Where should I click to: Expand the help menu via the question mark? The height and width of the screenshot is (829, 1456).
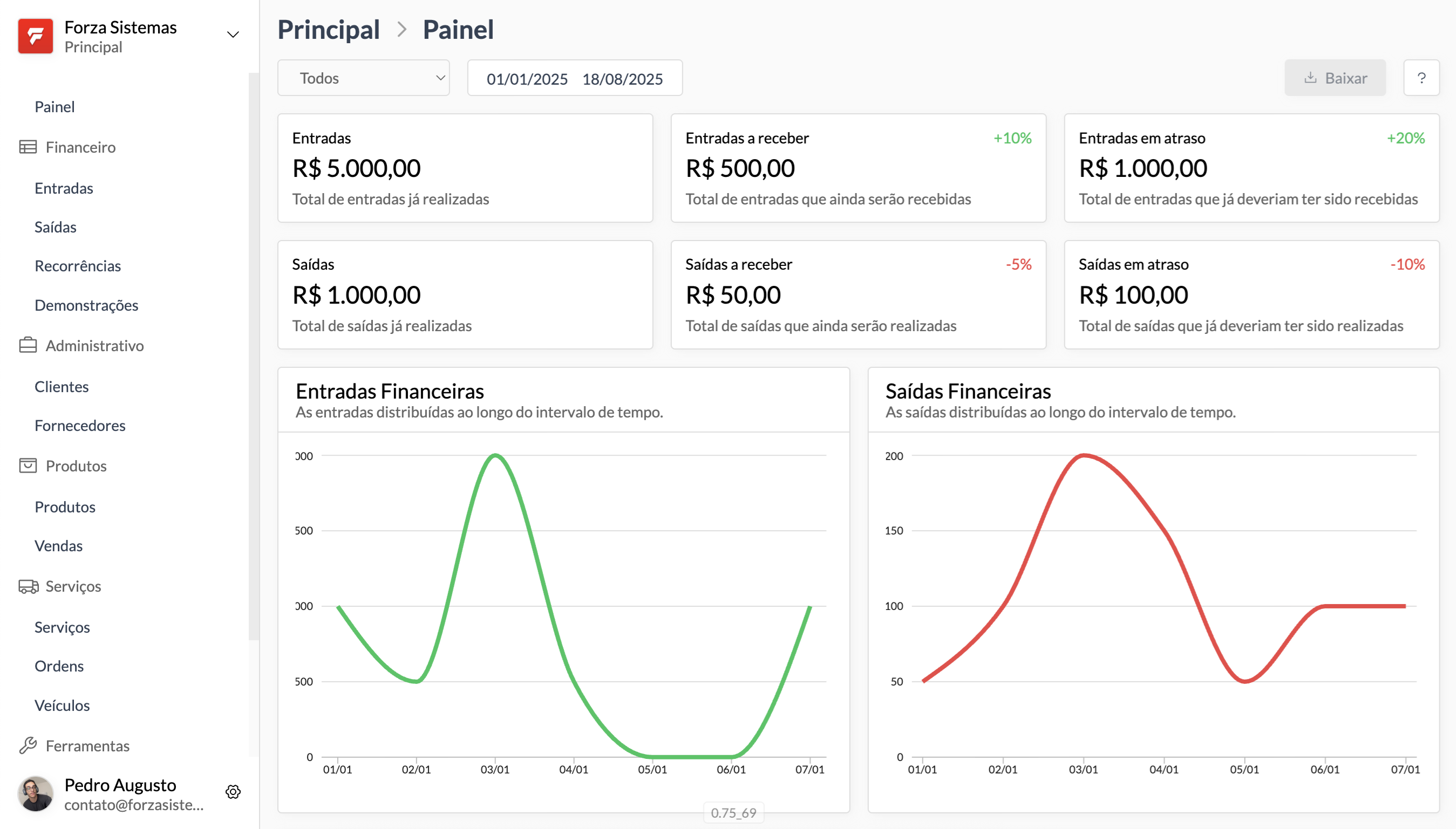pyautogui.click(x=1422, y=78)
